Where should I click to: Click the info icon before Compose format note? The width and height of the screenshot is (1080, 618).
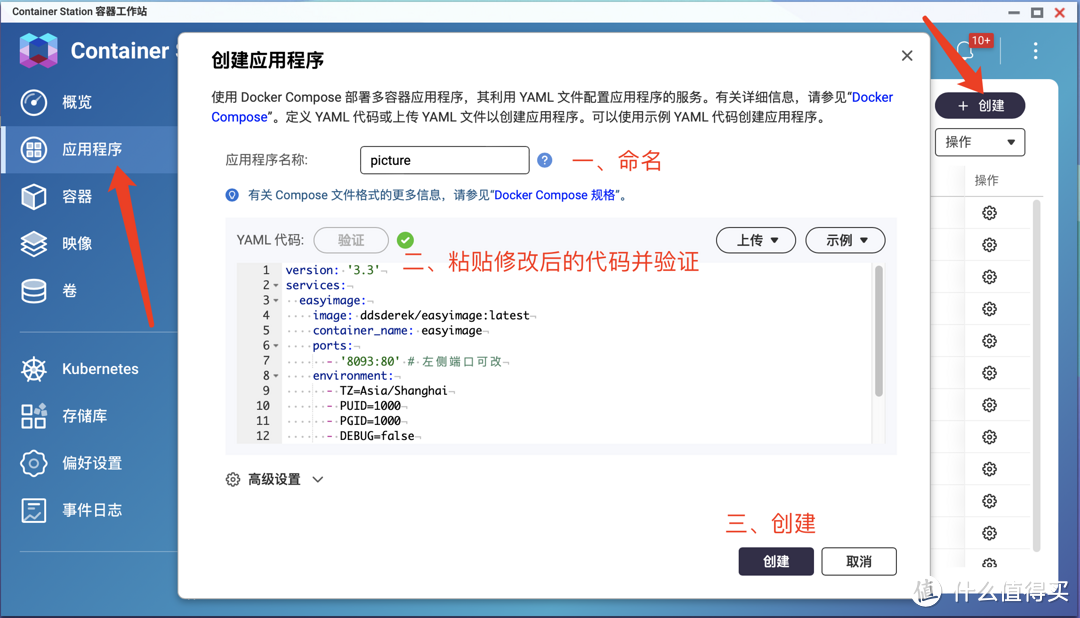[232, 195]
